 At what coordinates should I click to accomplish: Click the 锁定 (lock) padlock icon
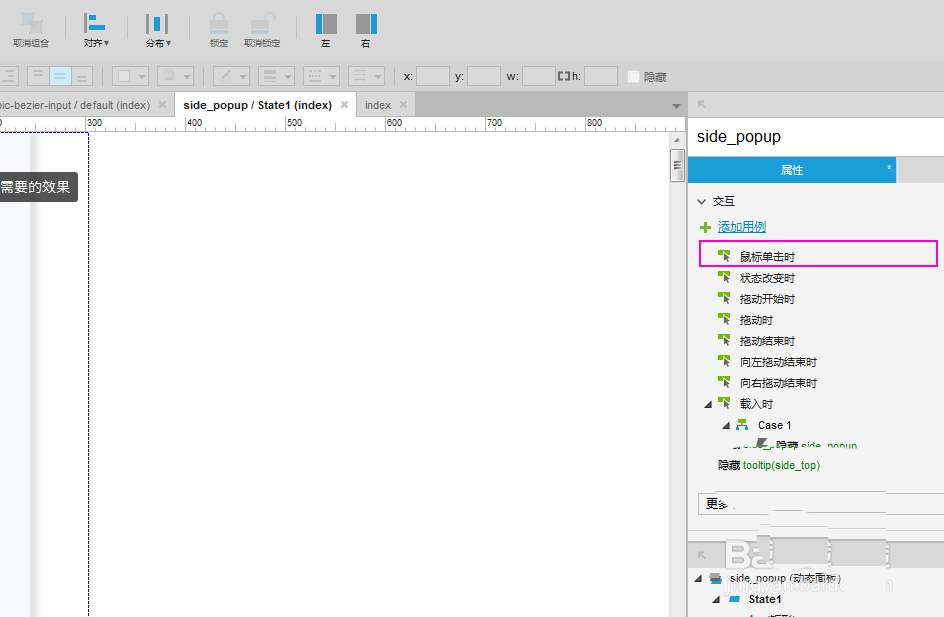point(219,23)
